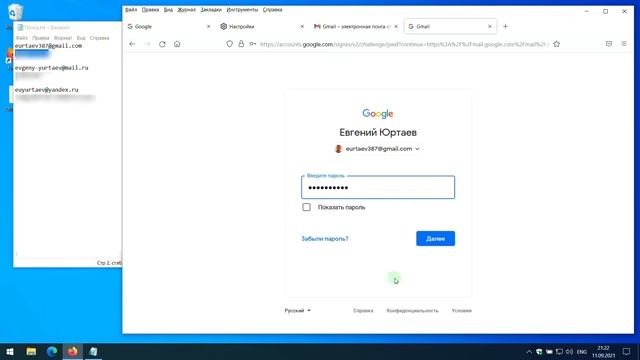Launch Microsoft Edge from taskbar
Image resolution: width=640 pixels, height=360 pixels.
pyautogui.click(x=52, y=351)
